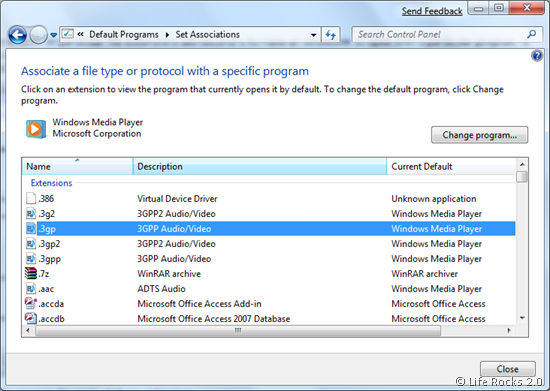
Task: Close the window with red X
Action: (527, 8)
